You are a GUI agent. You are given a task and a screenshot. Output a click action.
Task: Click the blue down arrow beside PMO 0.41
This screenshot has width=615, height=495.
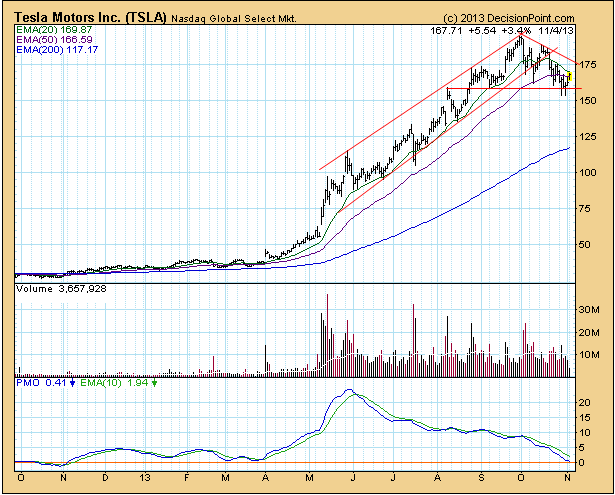pos(71,383)
